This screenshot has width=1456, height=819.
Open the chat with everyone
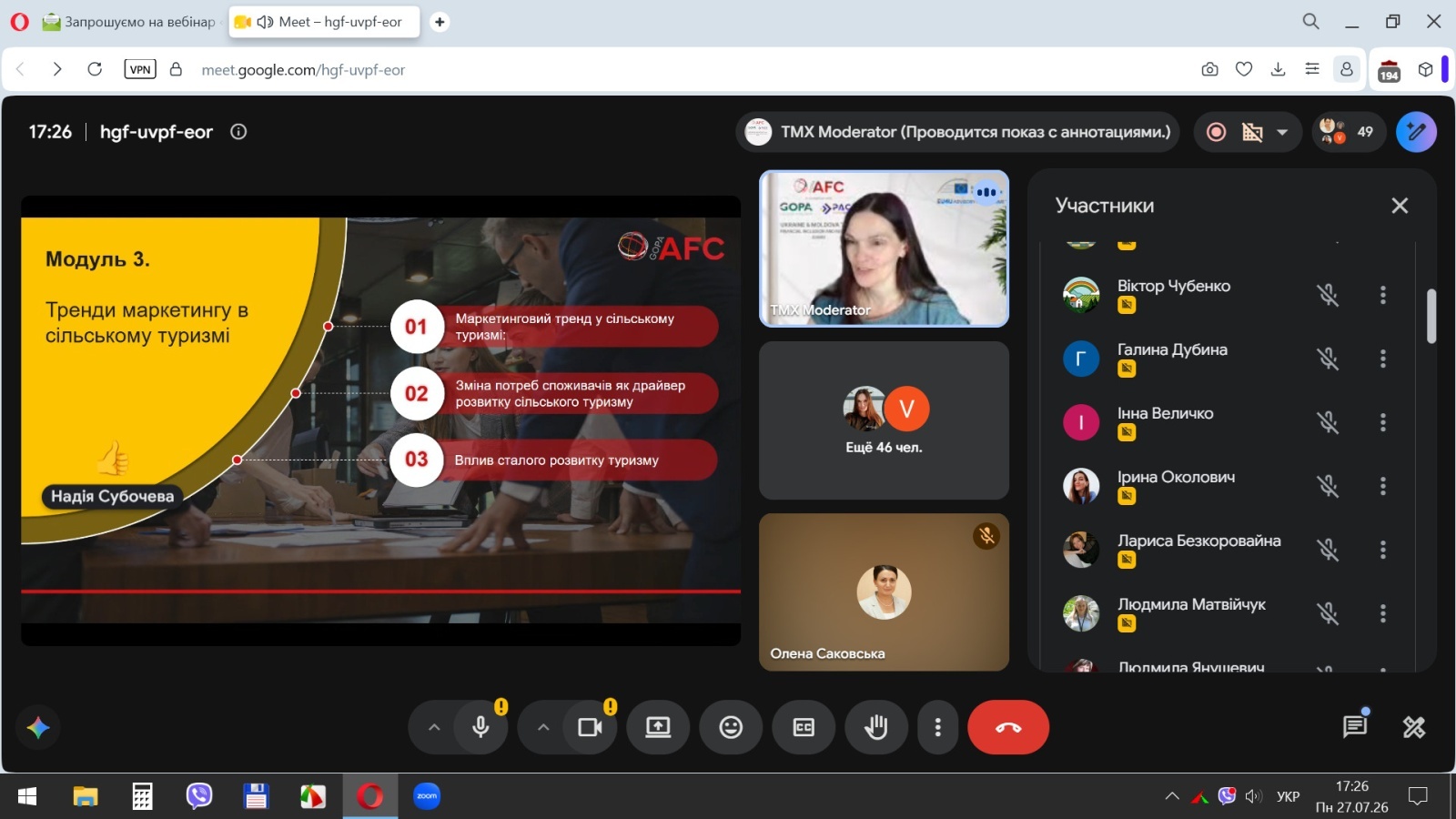1355,726
